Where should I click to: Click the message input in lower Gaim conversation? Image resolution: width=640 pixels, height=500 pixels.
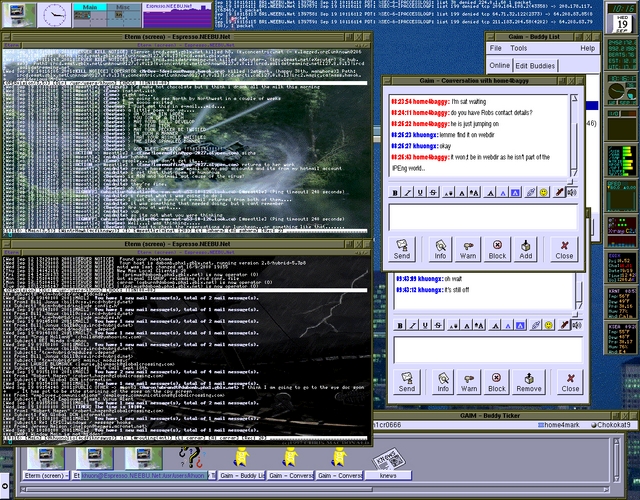point(488,350)
